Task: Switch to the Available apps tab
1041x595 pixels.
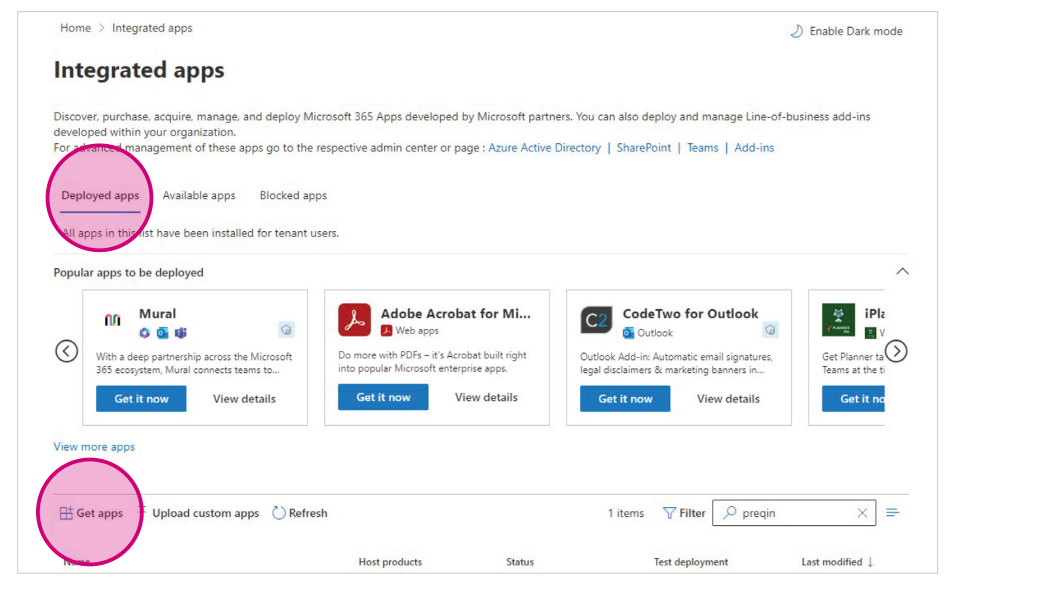Action: pos(199,195)
